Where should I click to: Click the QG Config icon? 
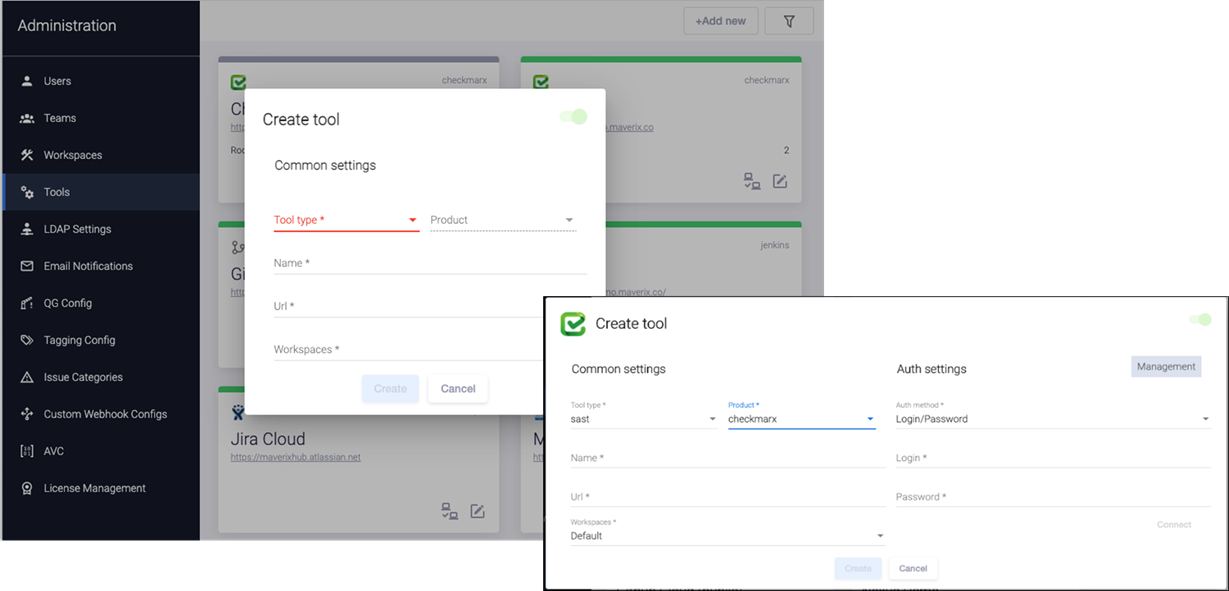(27, 303)
